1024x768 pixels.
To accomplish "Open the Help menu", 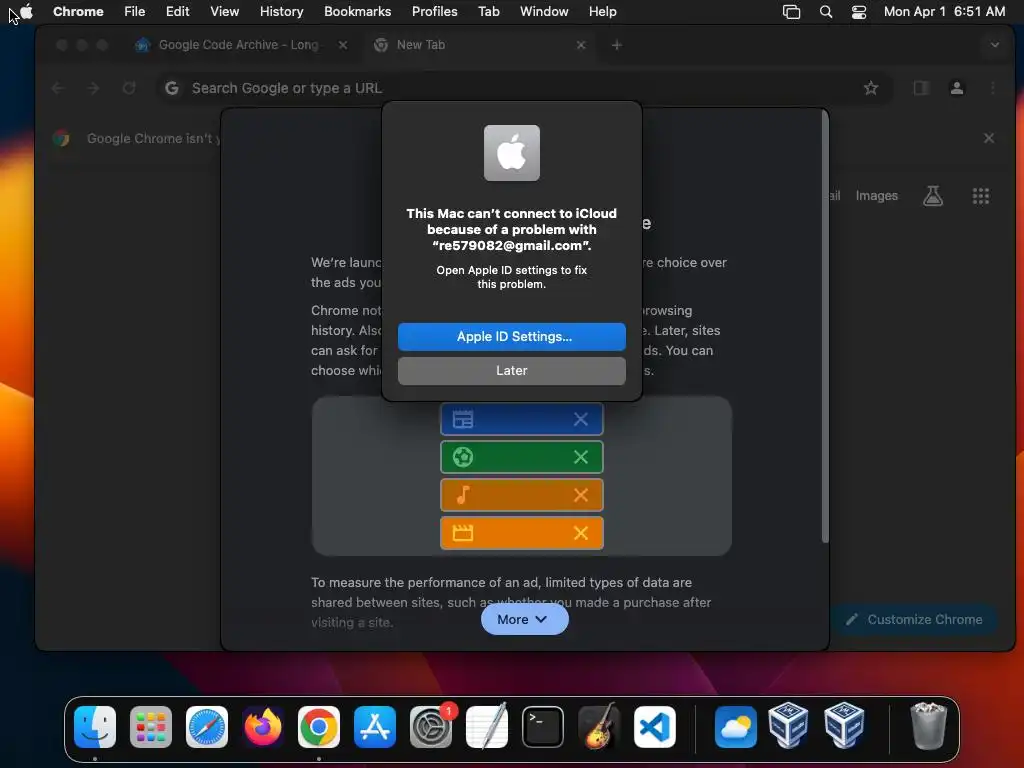I will 602,11.
